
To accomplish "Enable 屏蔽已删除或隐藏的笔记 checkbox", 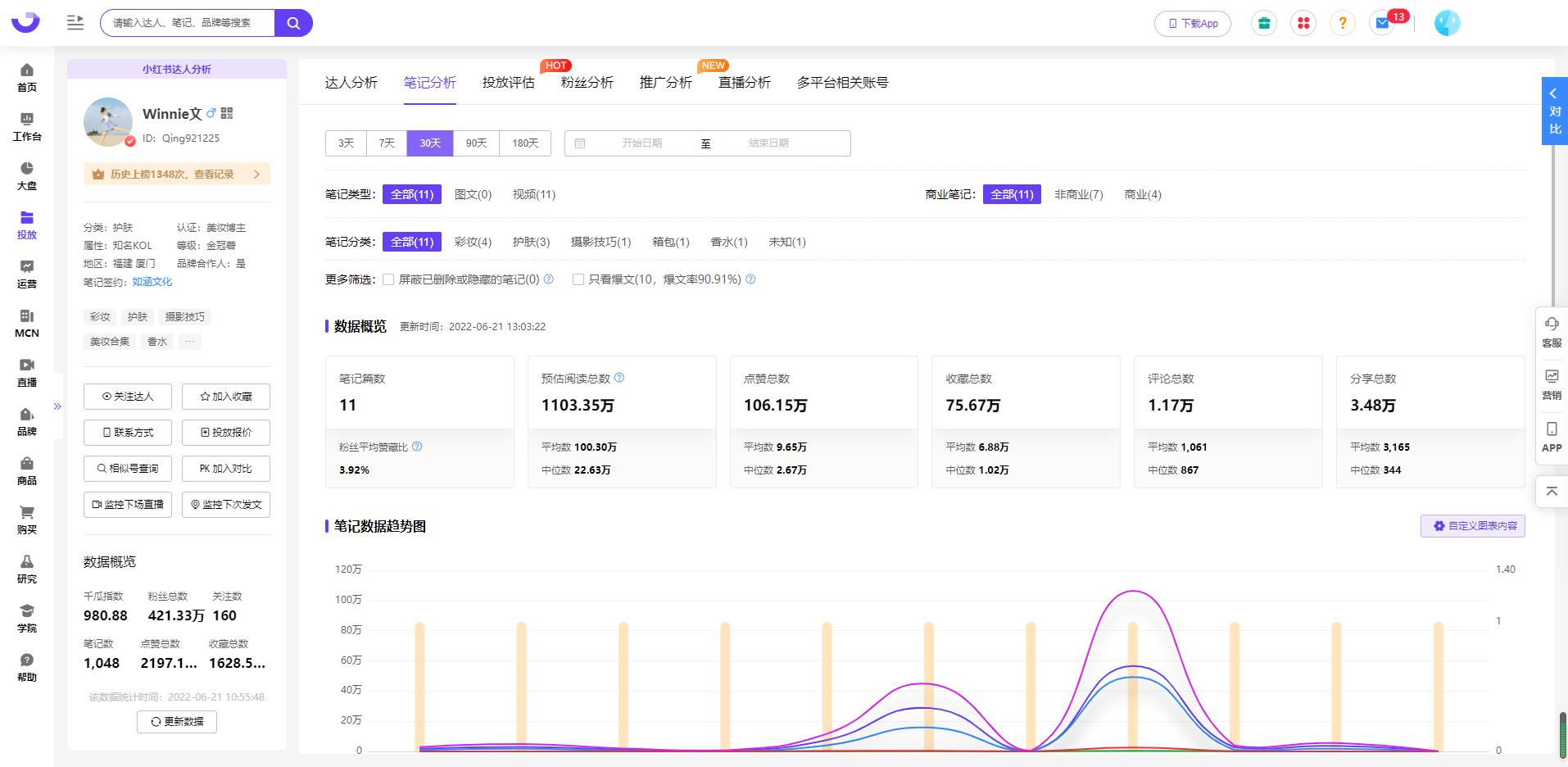I will [389, 279].
